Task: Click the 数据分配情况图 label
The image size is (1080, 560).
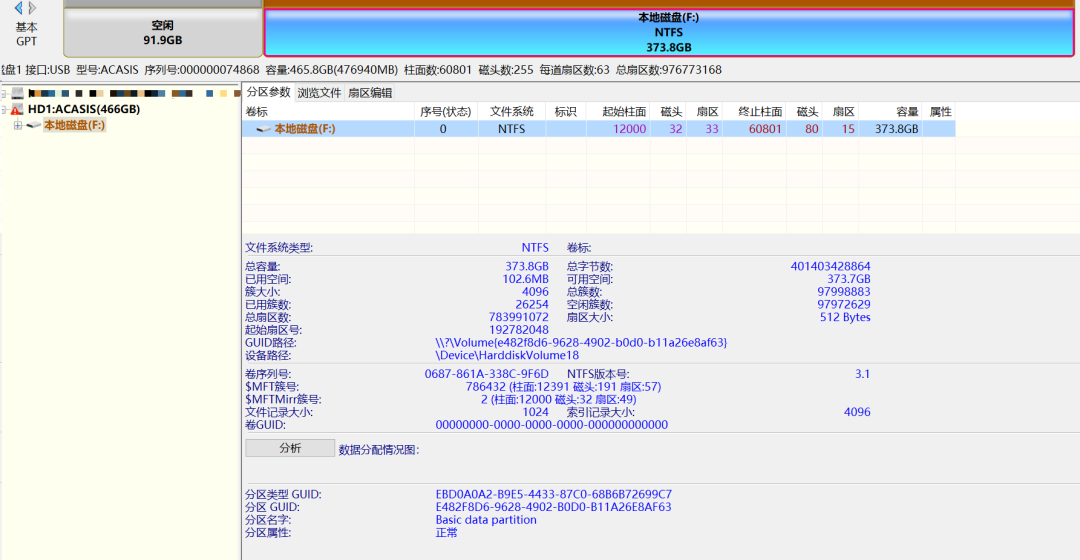Action: pos(379,450)
